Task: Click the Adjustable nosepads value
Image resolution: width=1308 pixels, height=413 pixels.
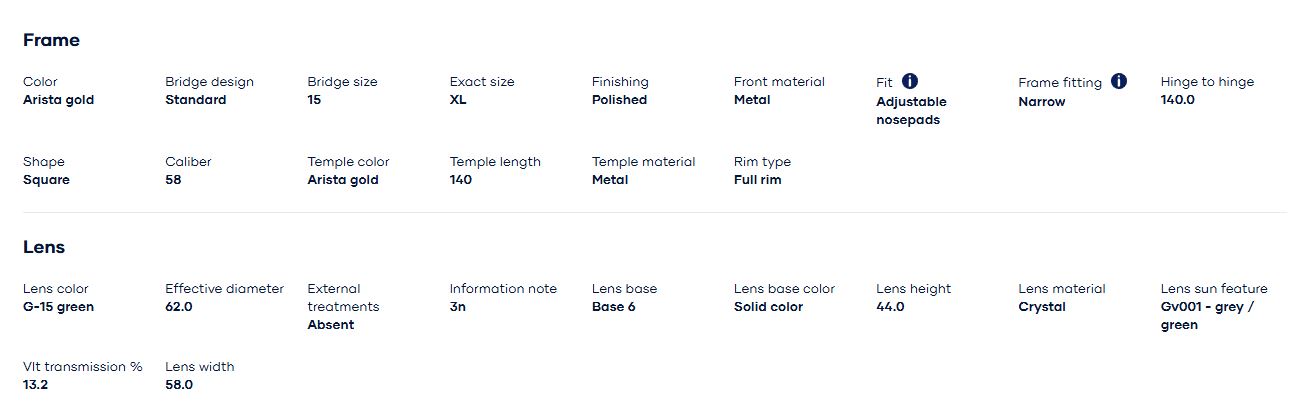Action: click(x=911, y=111)
